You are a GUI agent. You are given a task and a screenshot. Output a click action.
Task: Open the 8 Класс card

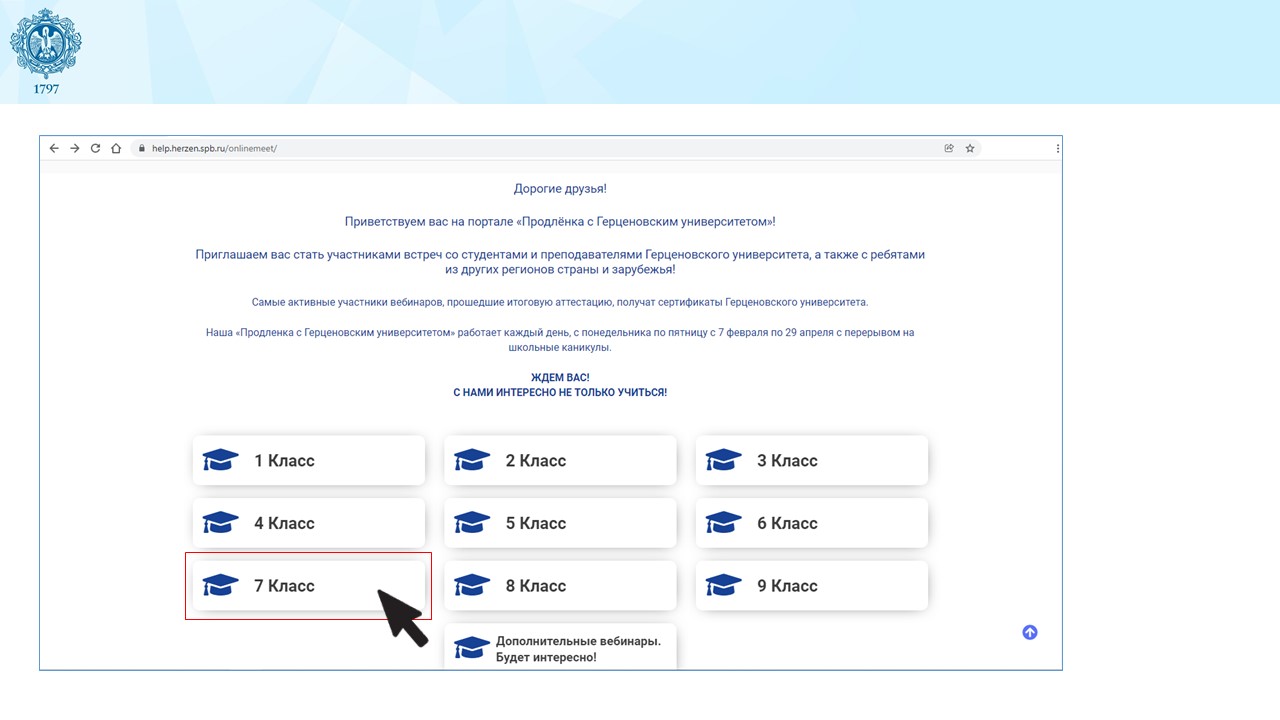560,586
